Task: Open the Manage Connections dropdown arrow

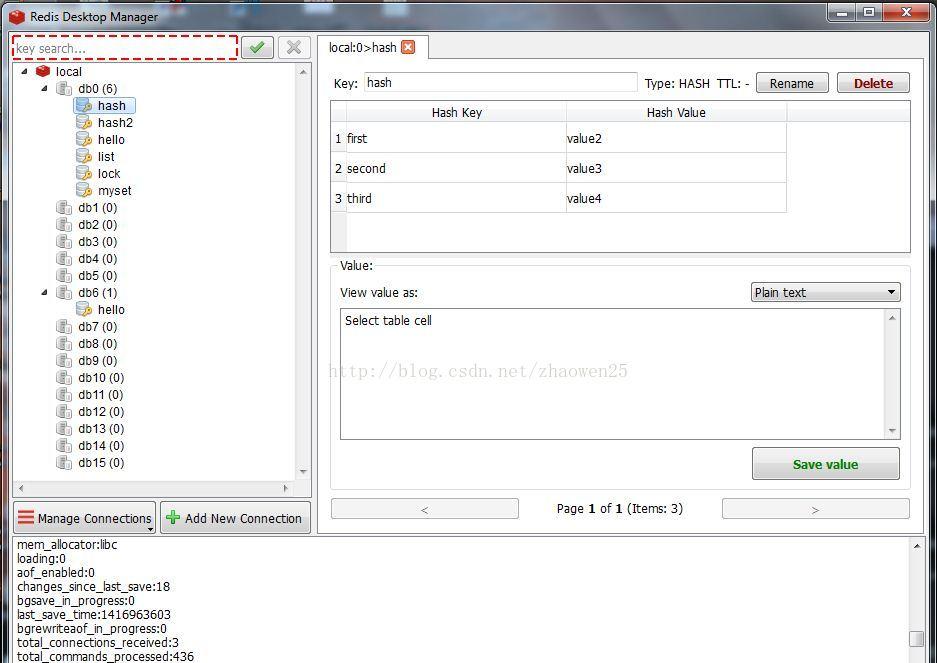Action: (x=151, y=530)
